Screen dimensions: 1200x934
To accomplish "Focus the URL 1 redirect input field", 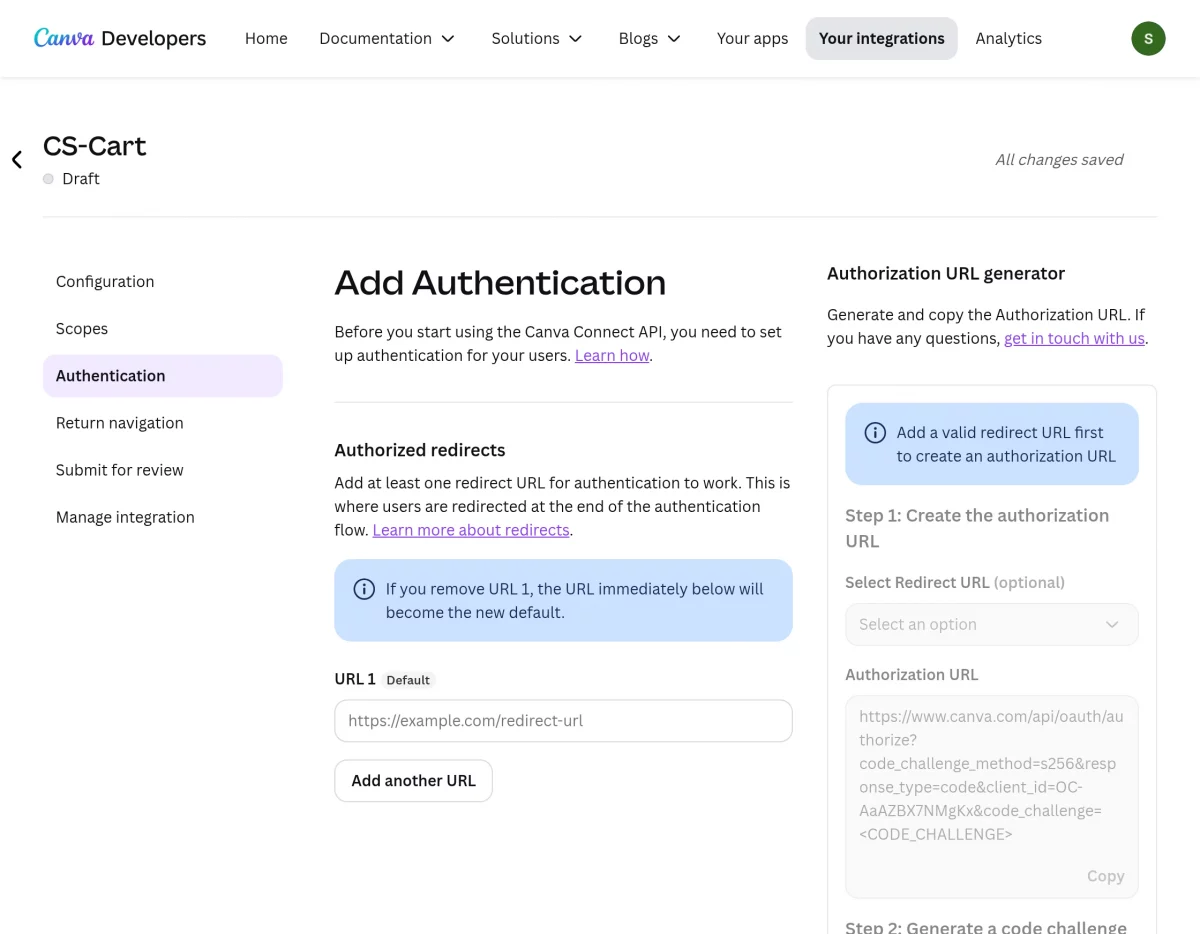I will 563,720.
